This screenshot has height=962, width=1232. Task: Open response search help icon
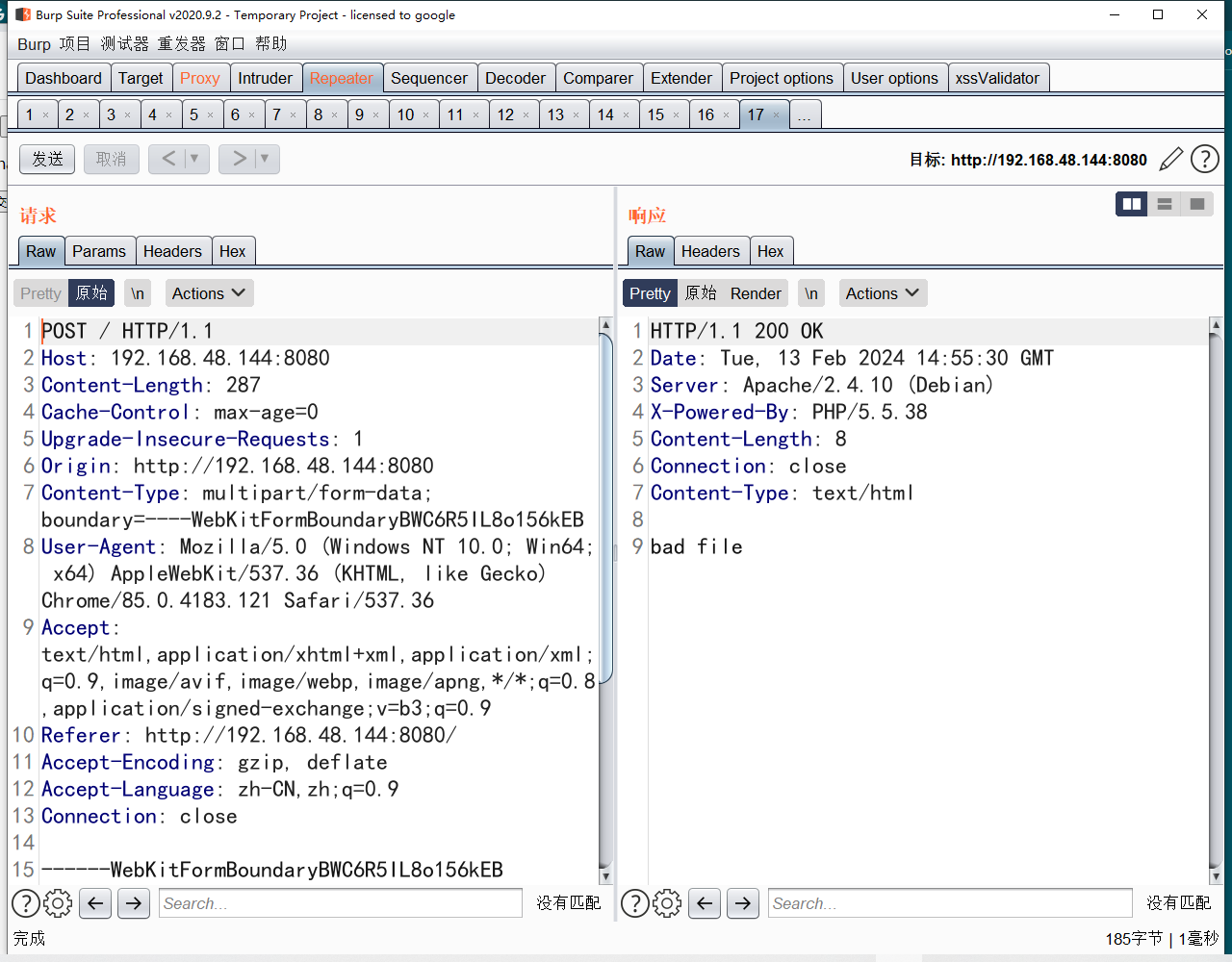[x=635, y=903]
